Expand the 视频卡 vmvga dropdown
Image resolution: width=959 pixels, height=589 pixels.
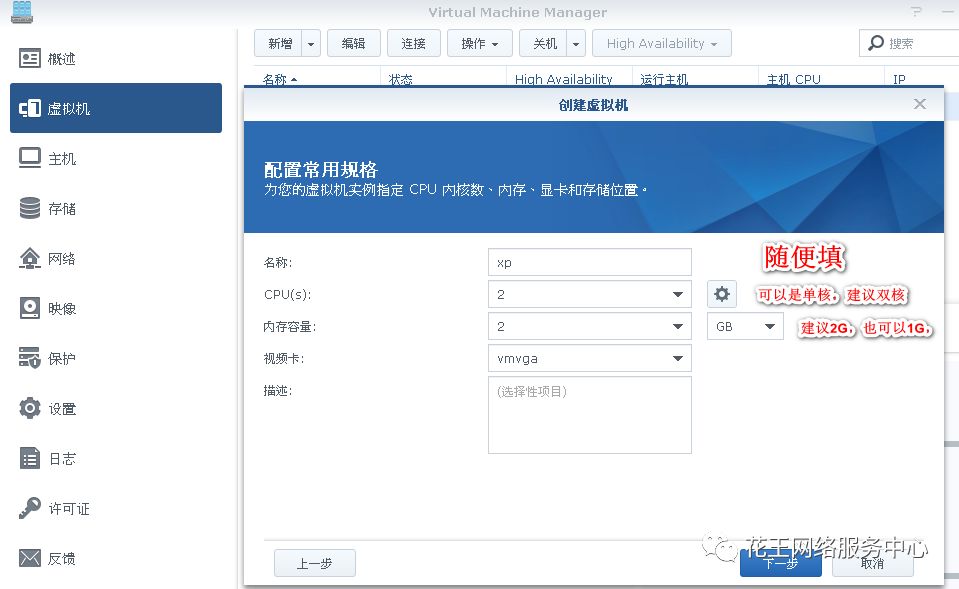678,357
